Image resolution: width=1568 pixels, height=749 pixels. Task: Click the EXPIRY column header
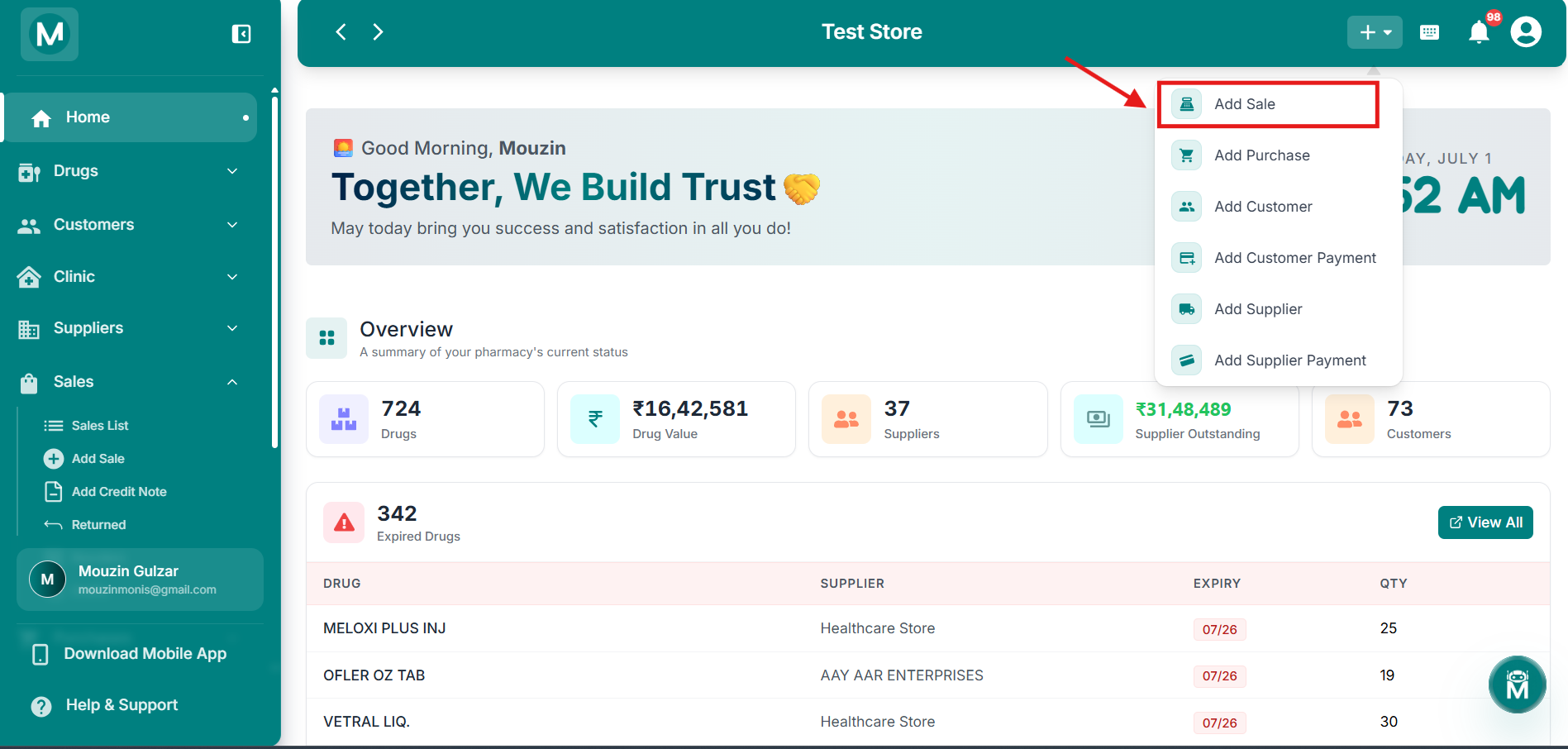coord(1217,584)
